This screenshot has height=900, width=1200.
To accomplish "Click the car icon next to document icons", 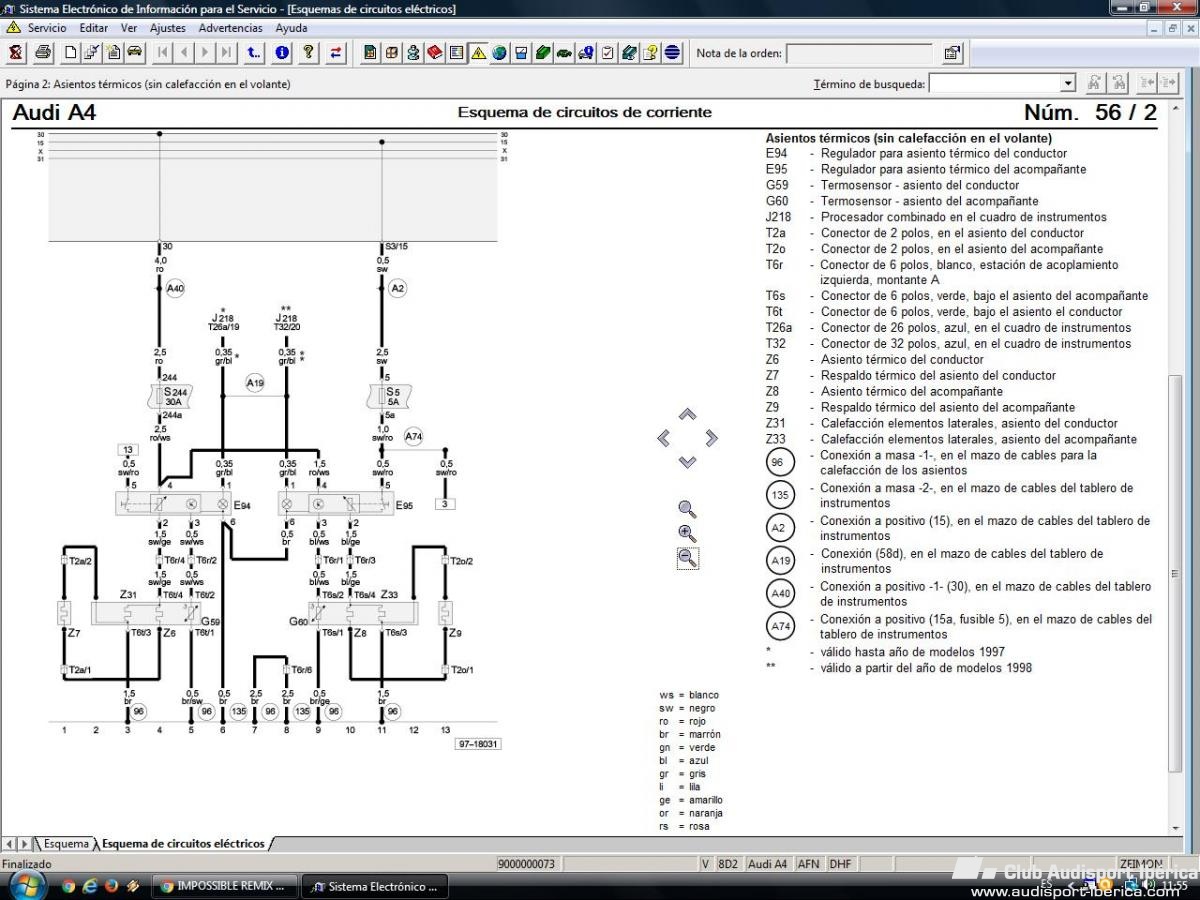I will click(134, 52).
